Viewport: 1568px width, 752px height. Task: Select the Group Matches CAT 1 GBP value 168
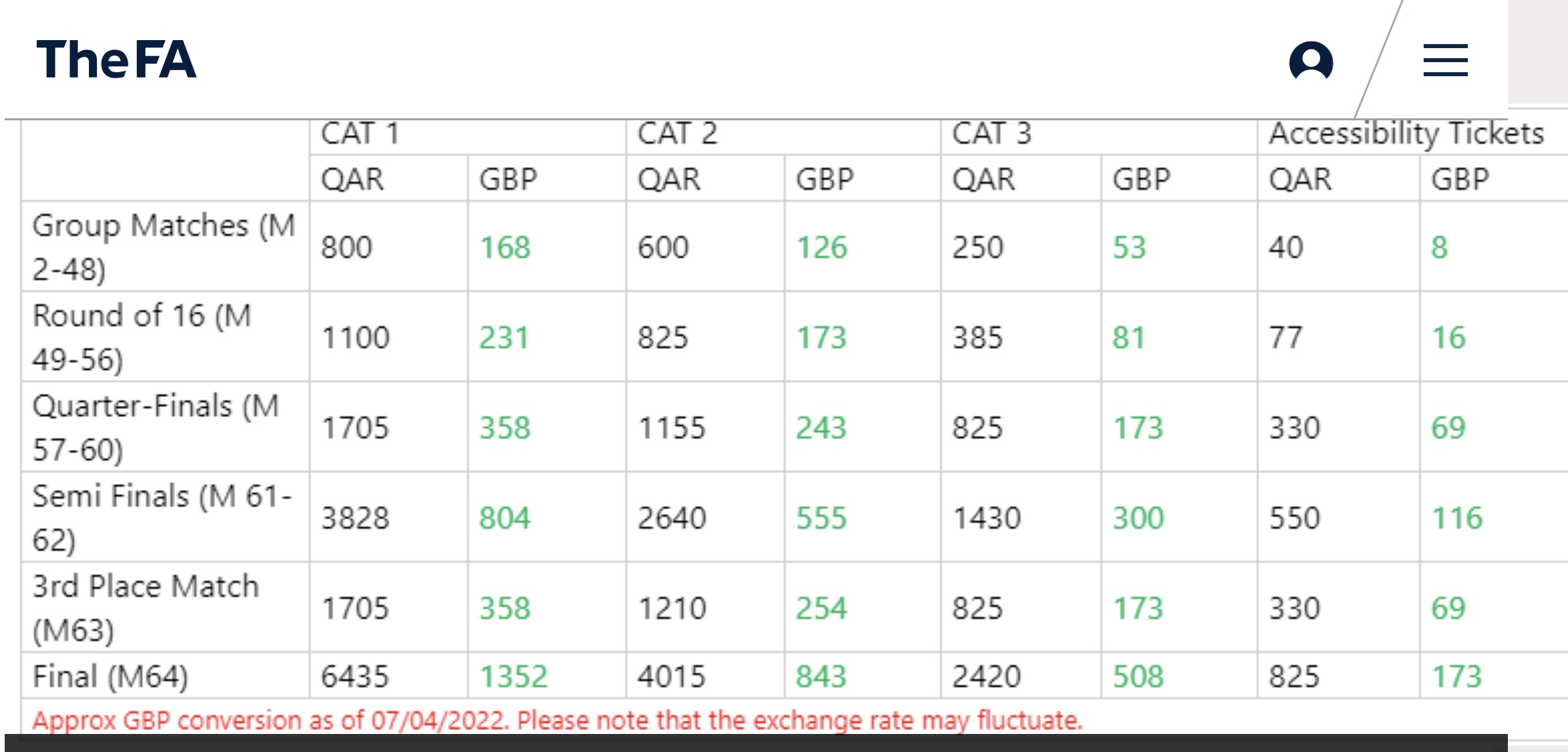pyautogui.click(x=505, y=247)
